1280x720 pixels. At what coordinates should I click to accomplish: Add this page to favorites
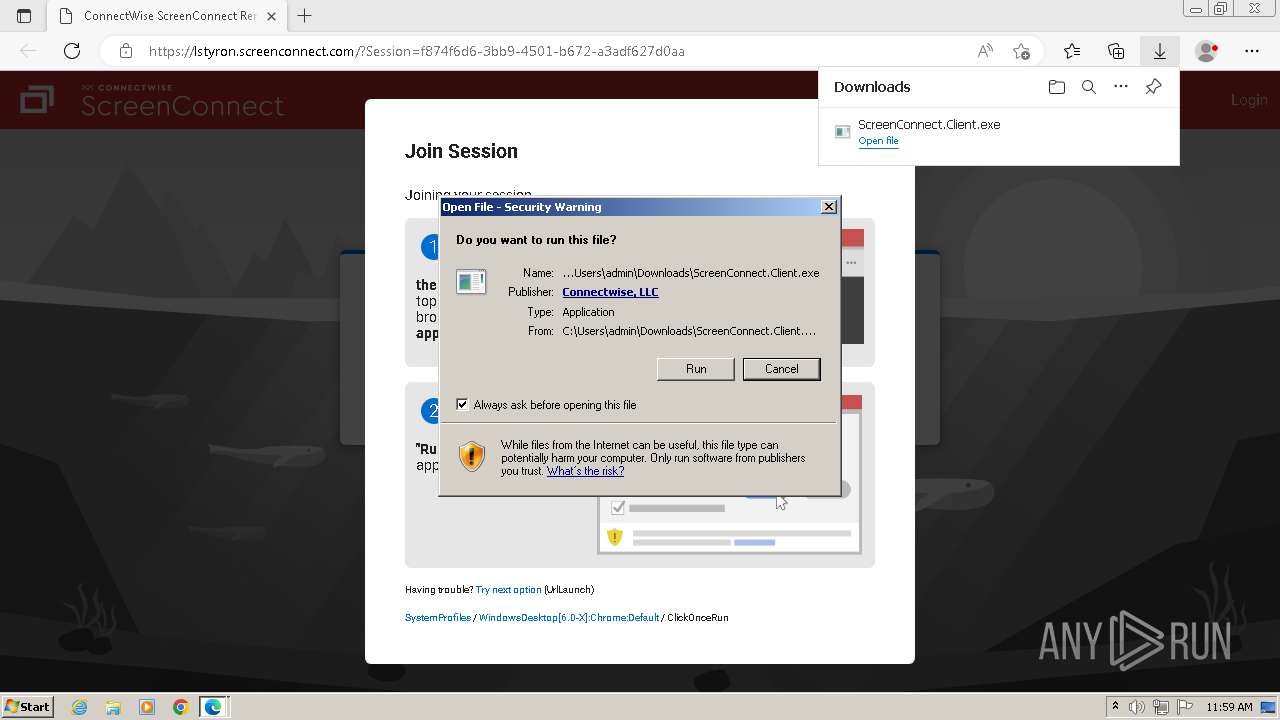coord(1021,51)
